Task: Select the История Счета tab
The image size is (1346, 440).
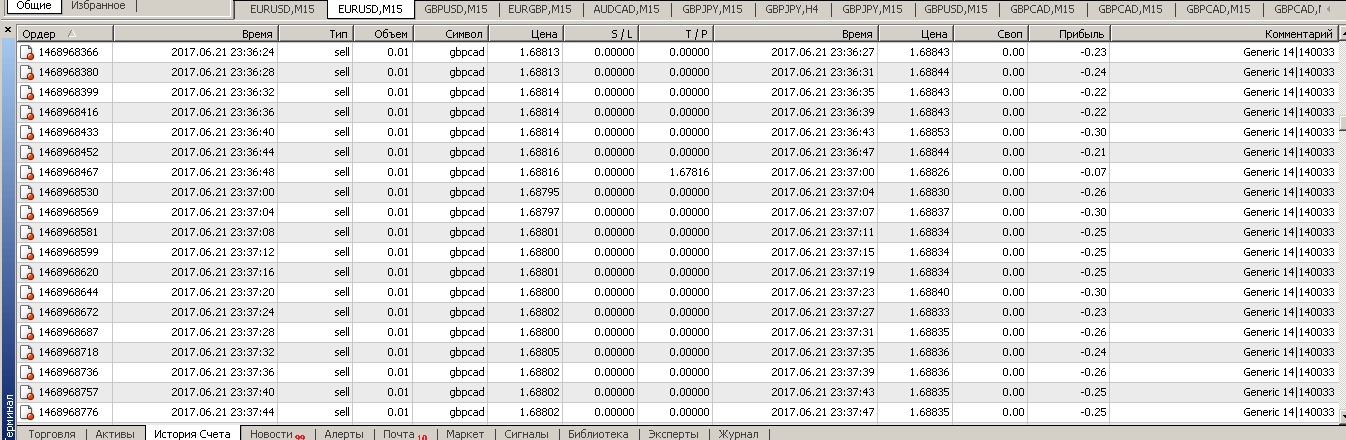Action: click(192, 434)
